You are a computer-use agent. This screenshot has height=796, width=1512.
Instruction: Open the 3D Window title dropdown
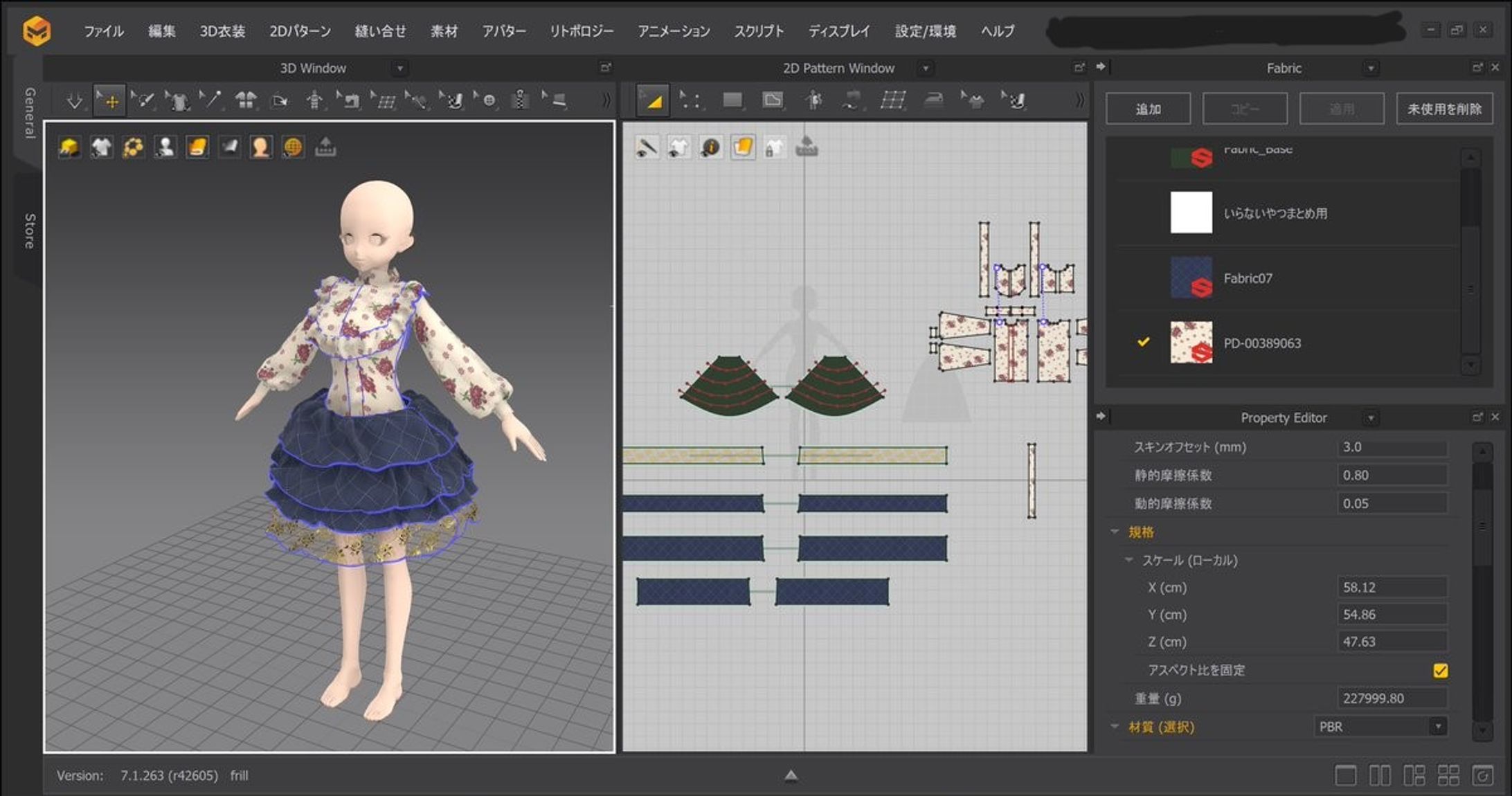(399, 69)
